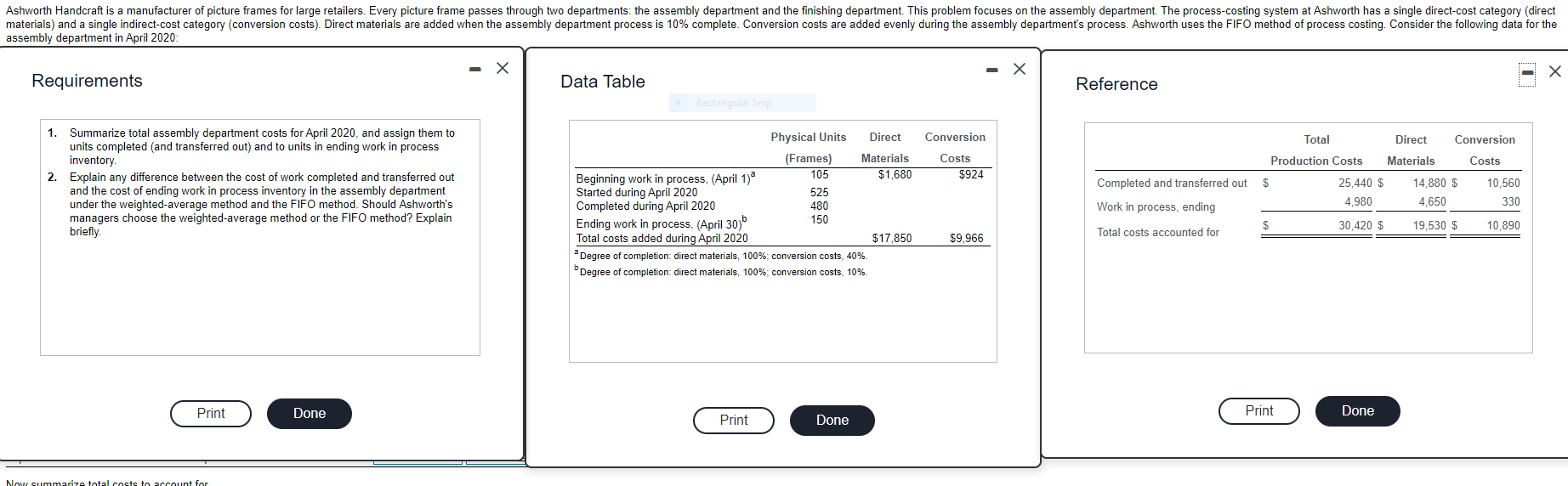Click the 525 started units value
The width and height of the screenshot is (1568, 486).
pos(819,192)
